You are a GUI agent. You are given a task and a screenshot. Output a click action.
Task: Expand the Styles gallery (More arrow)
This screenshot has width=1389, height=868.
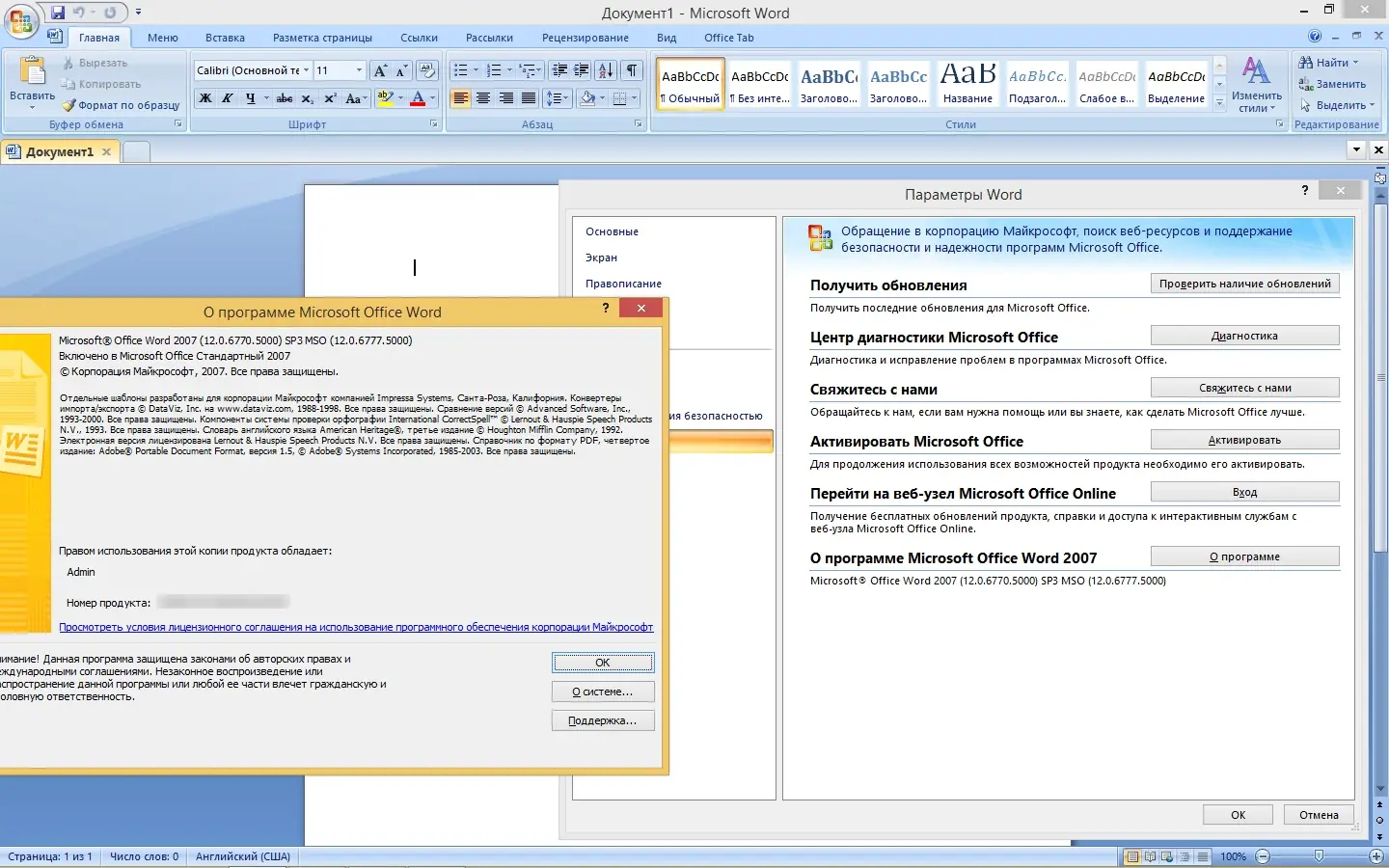click(1219, 101)
